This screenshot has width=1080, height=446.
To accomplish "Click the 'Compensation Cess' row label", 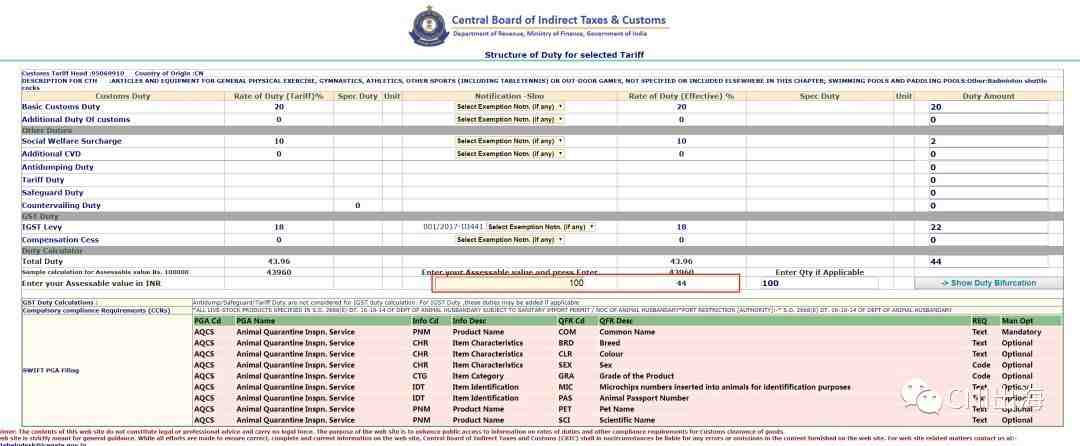I will coord(60,240).
